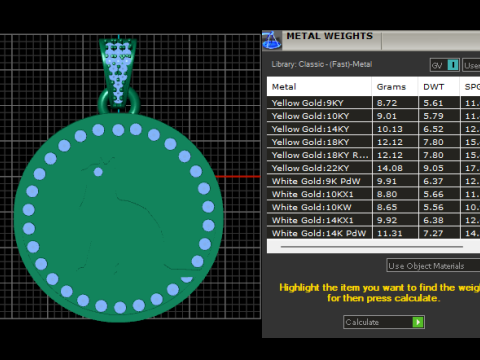The height and width of the screenshot is (360, 480).
Task: Select the Yellow Gold:9KY row
Action: coord(373,103)
